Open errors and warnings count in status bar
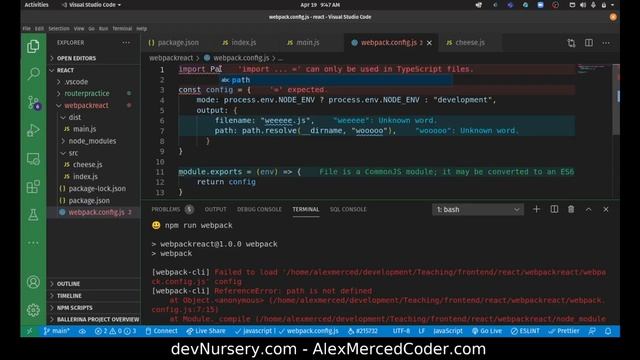The image size is (640, 360). 116,331
